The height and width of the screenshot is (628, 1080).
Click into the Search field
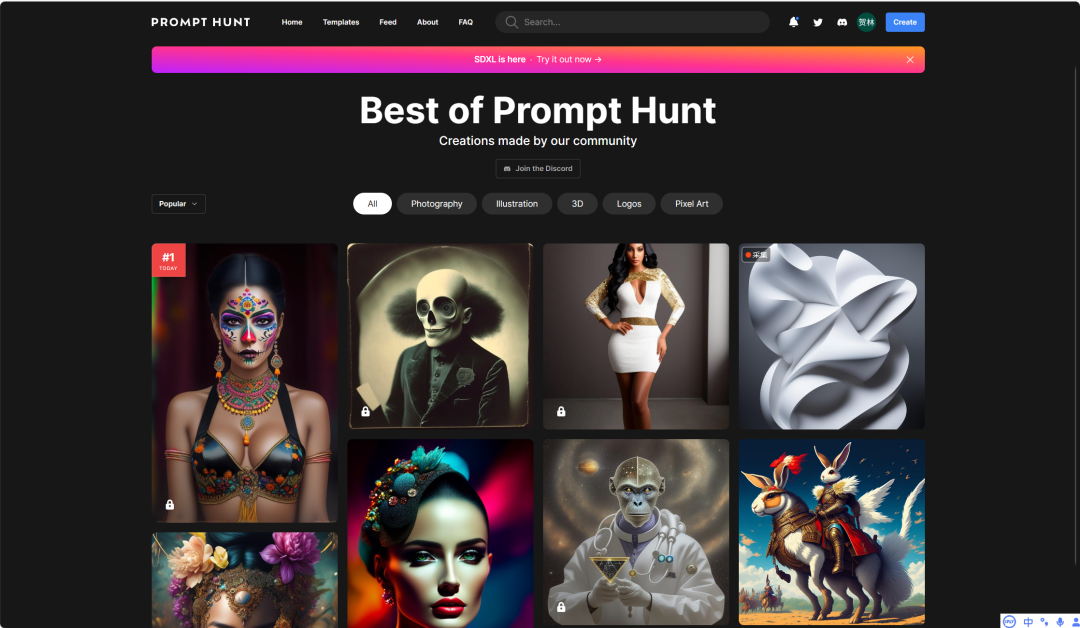coord(632,22)
